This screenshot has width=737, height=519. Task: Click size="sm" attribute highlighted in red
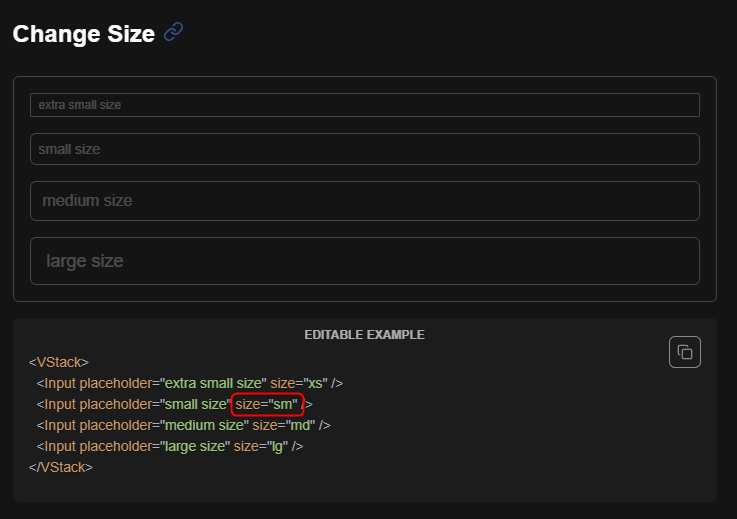tap(267, 404)
